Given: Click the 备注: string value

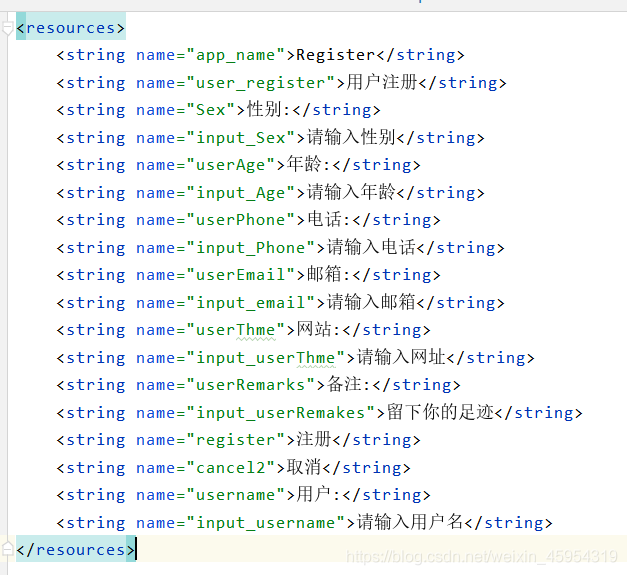Looking at the screenshot, I should pos(349,384).
